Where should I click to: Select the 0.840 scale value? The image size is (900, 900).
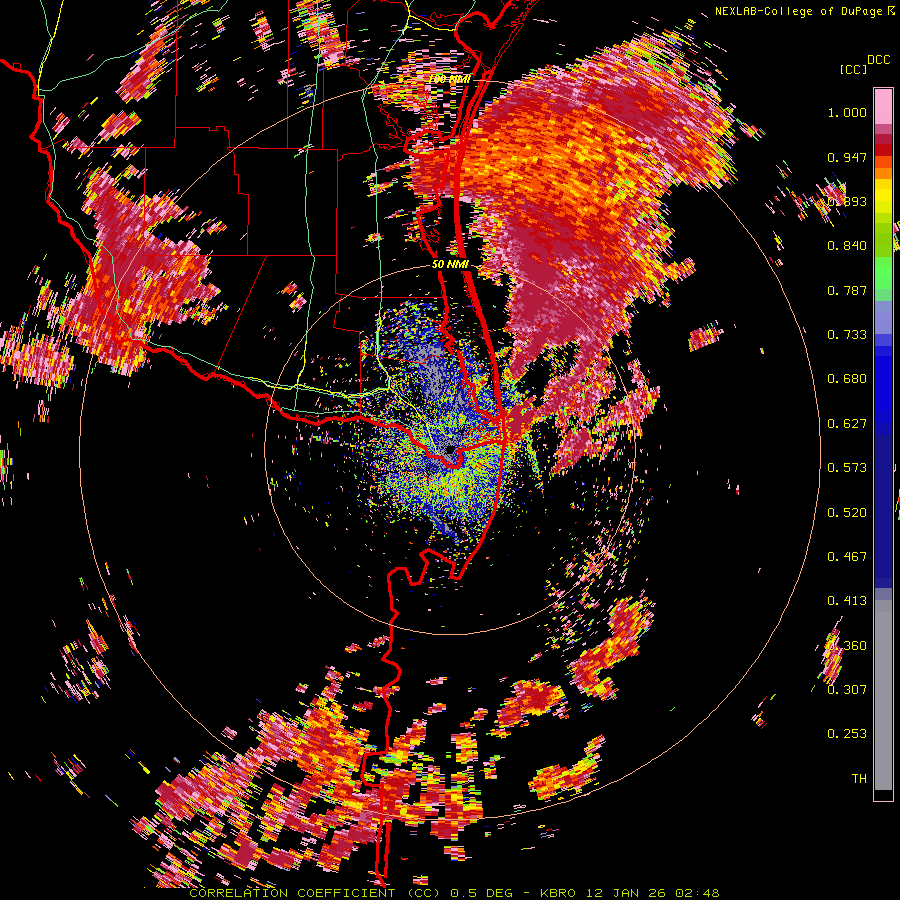[847, 246]
